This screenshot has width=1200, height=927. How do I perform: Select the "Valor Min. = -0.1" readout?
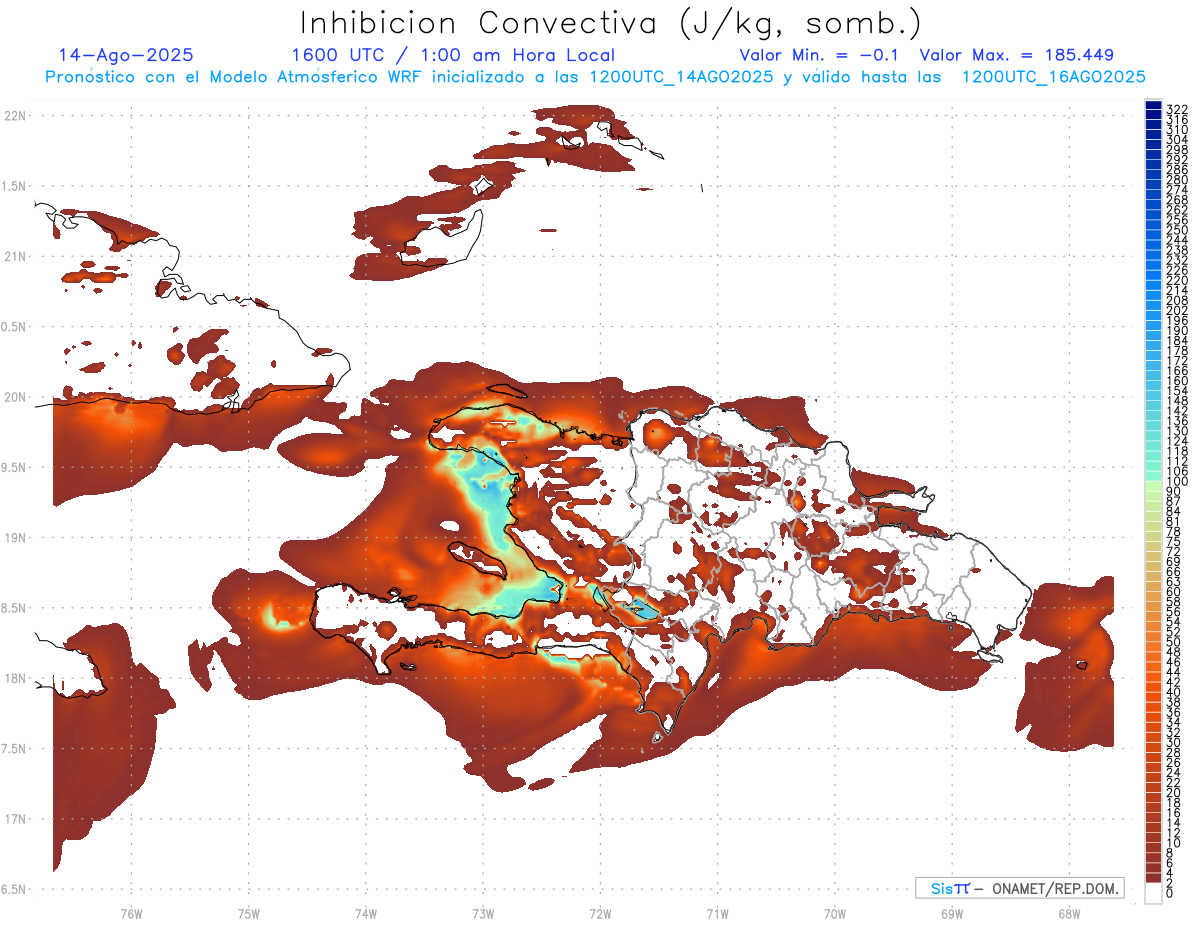tap(819, 56)
